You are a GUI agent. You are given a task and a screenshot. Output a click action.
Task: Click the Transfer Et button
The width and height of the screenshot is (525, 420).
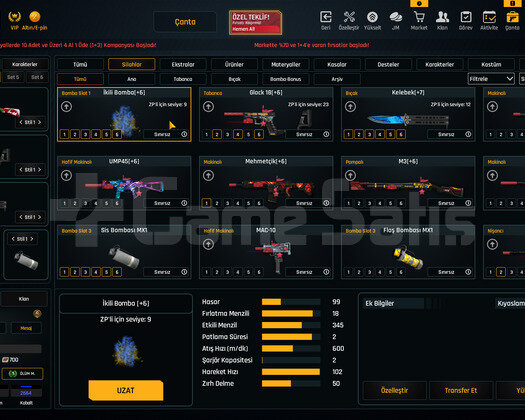pyautogui.click(x=461, y=391)
